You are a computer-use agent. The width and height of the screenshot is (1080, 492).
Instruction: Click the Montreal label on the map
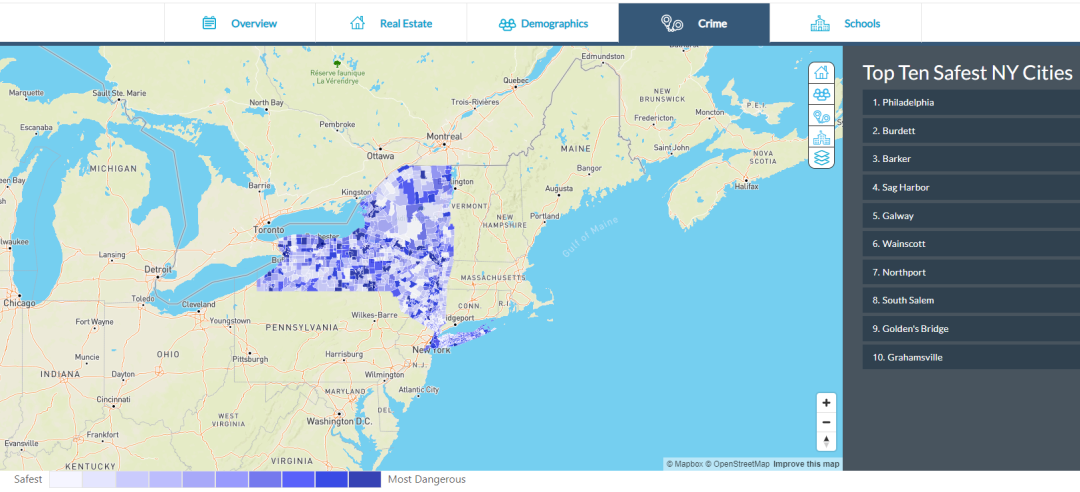point(444,136)
